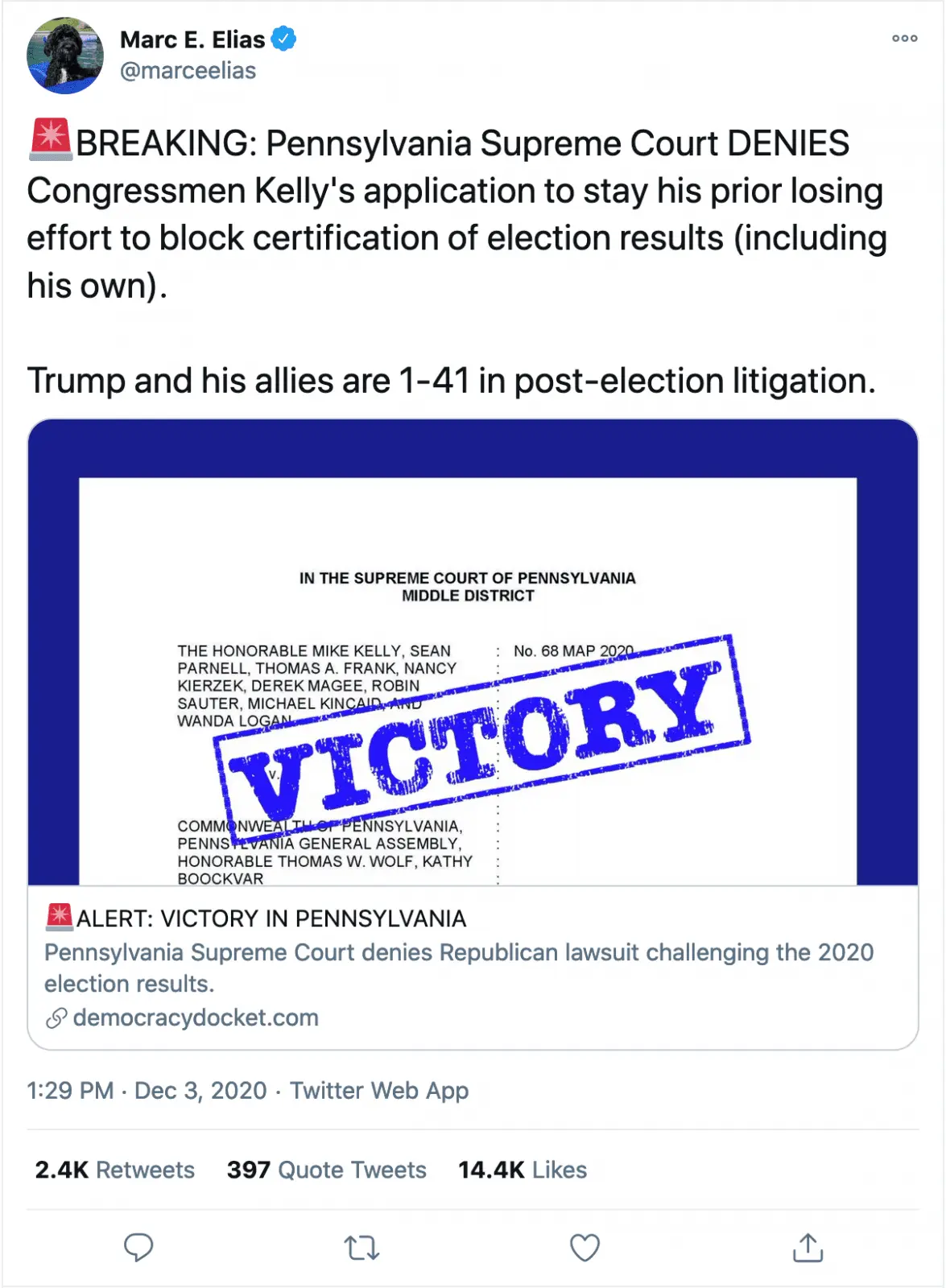Open Marc E. Elias display name

click(192, 39)
